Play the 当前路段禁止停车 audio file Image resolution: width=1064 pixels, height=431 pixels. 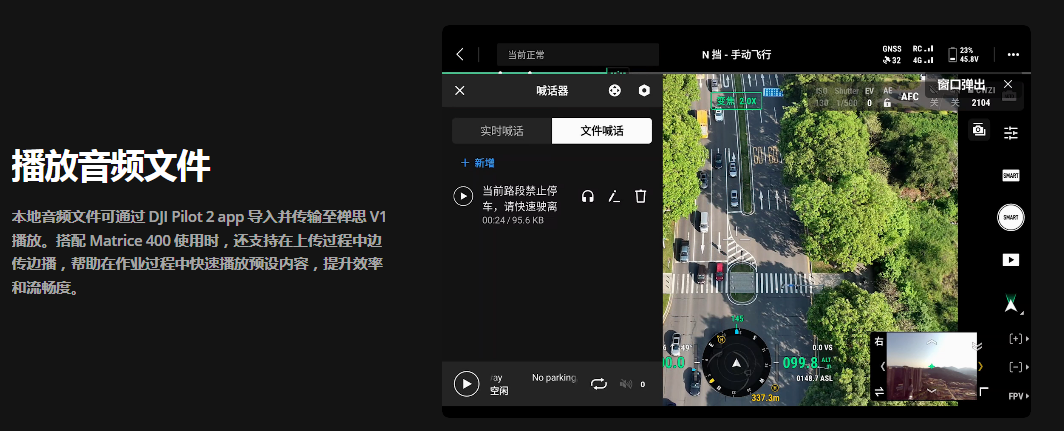(x=463, y=196)
